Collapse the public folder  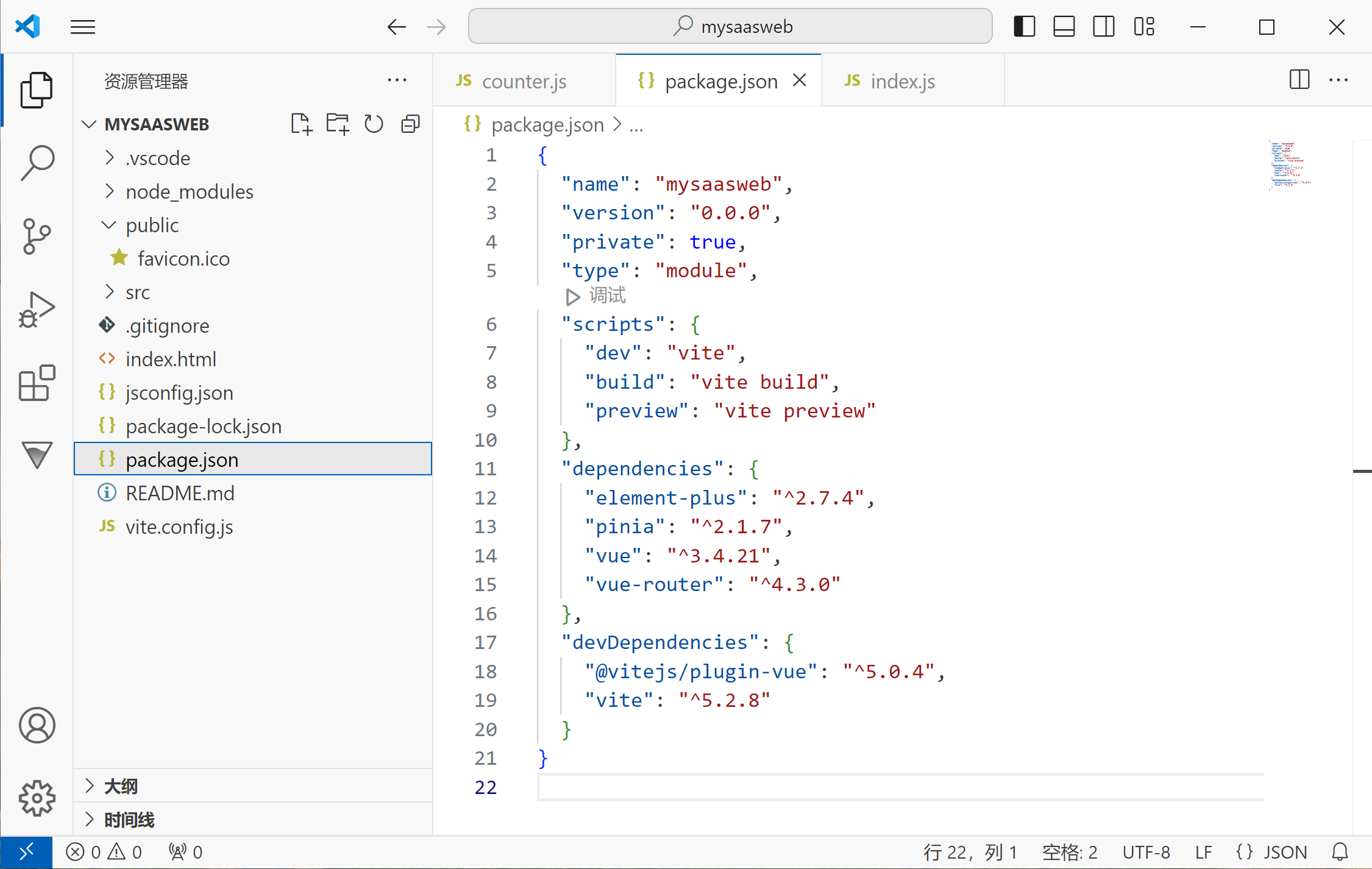[152, 225]
